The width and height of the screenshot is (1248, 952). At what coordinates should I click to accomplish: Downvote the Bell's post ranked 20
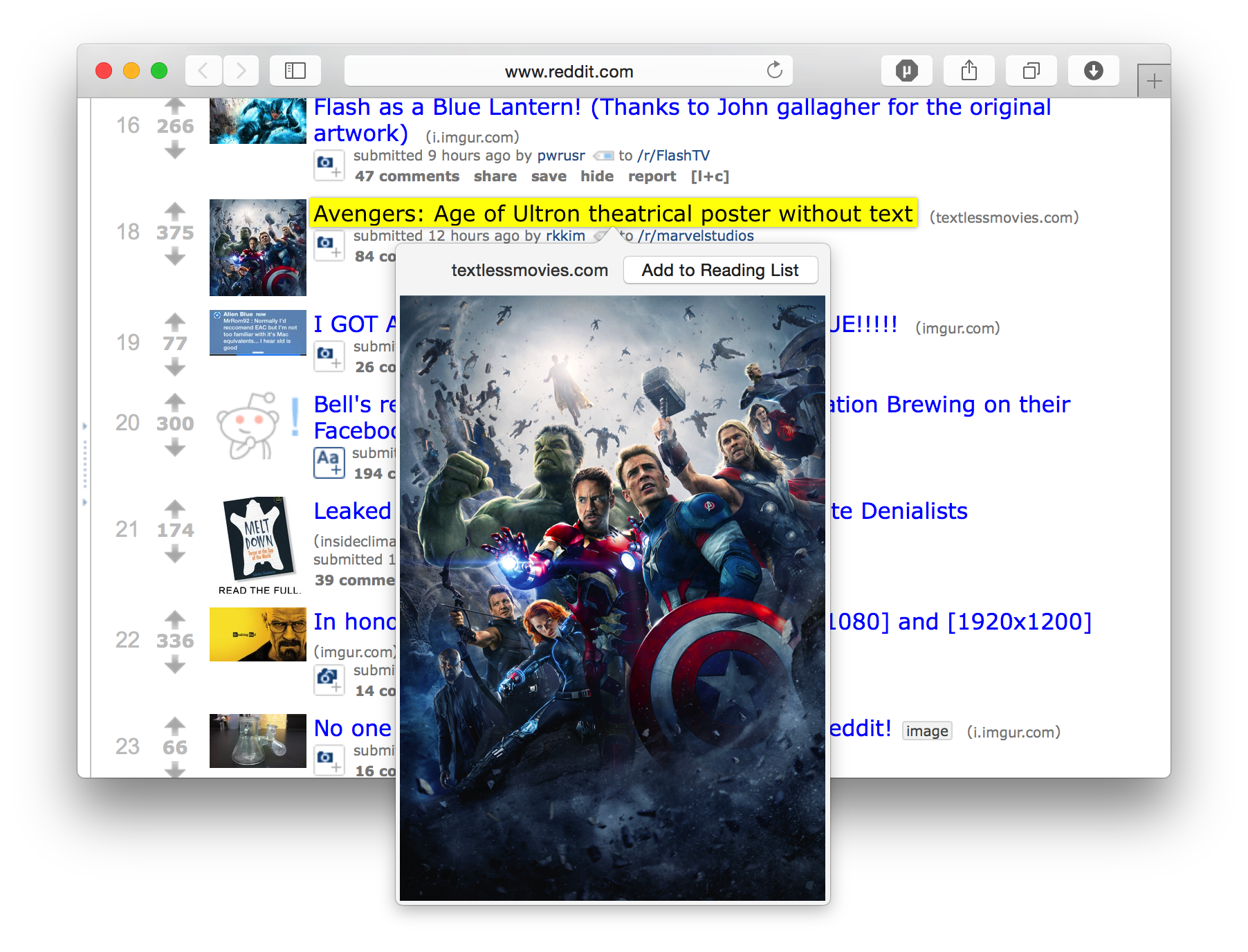point(175,448)
